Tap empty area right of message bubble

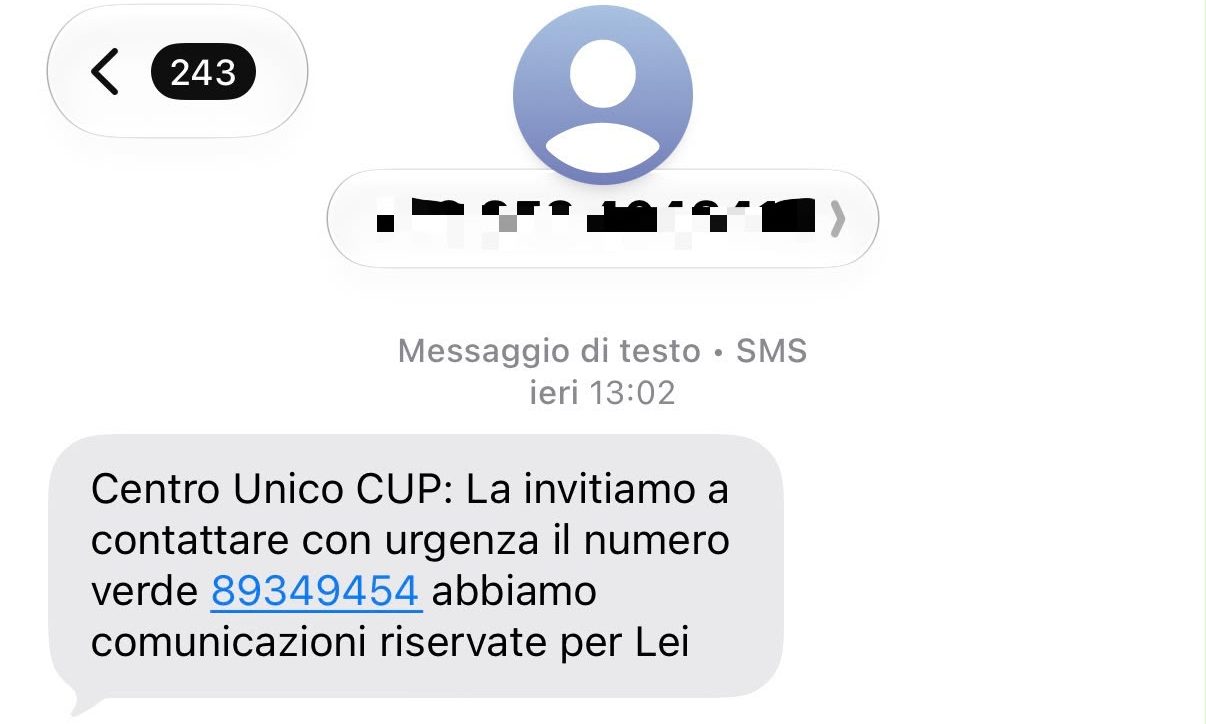[x=990, y=566]
